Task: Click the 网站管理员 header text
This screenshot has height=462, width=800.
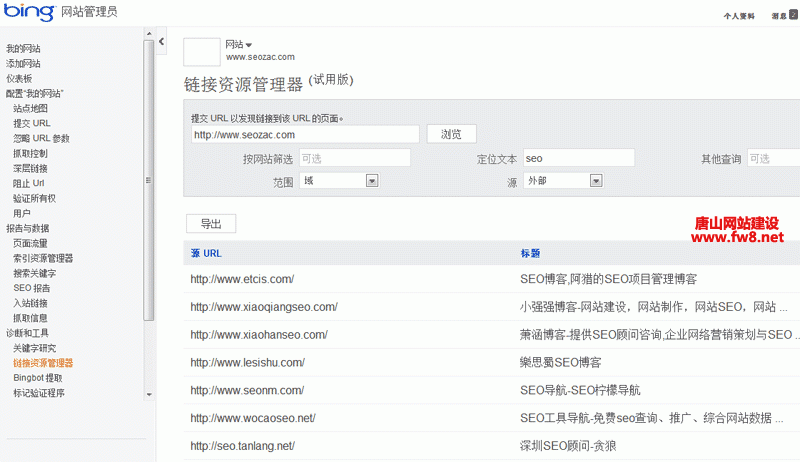Action: tap(89, 12)
